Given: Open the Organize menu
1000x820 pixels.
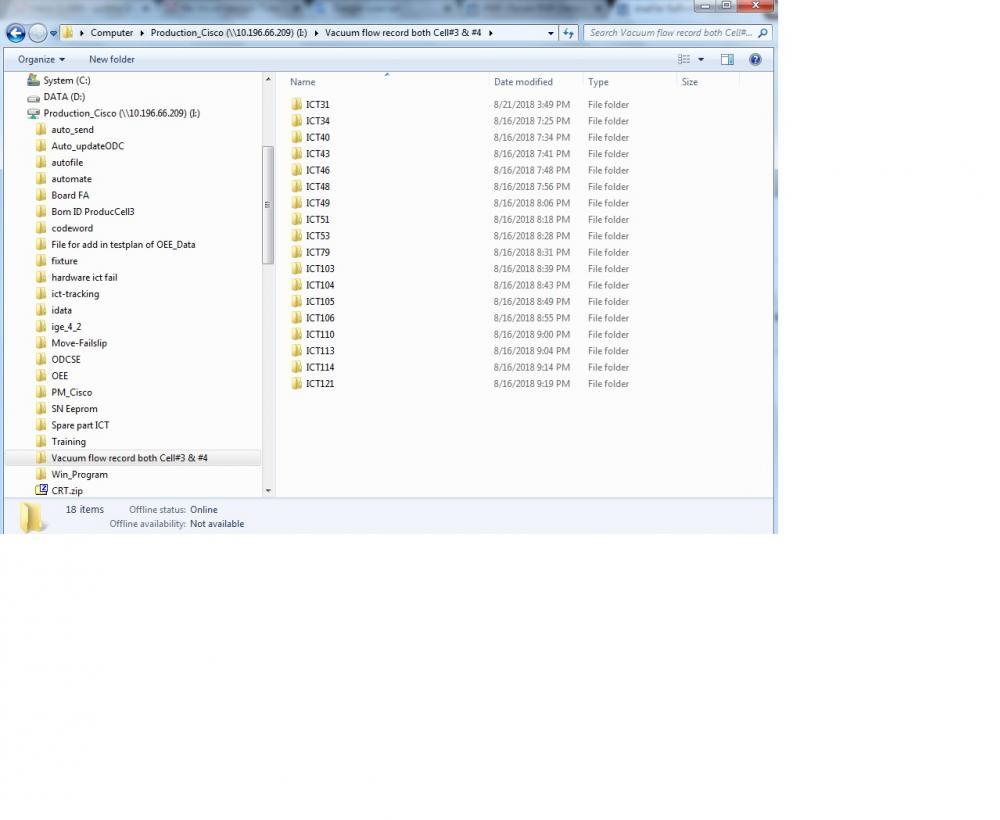Looking at the screenshot, I should 41,59.
